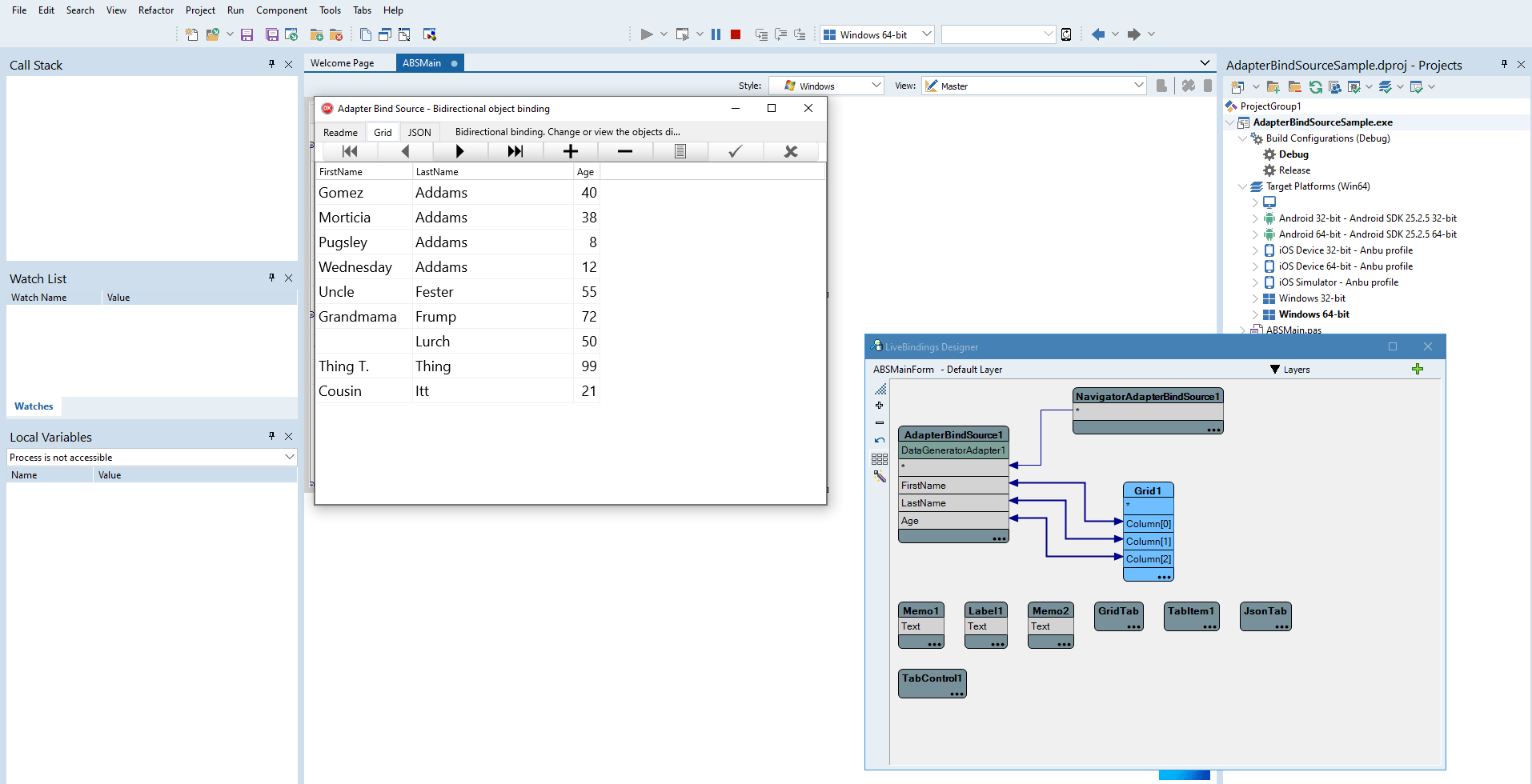Click the Save All purple icon
The image size is (1532, 784).
pyautogui.click(x=271, y=34)
